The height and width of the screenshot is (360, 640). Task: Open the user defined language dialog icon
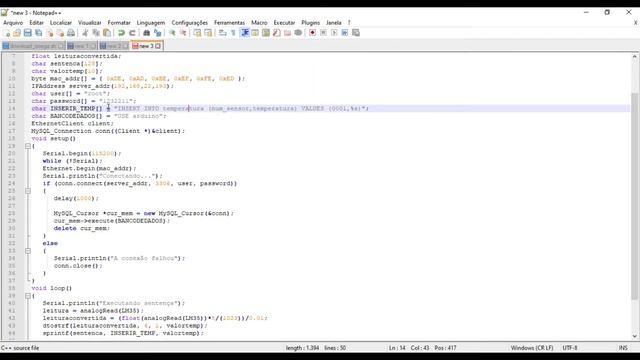[255, 33]
